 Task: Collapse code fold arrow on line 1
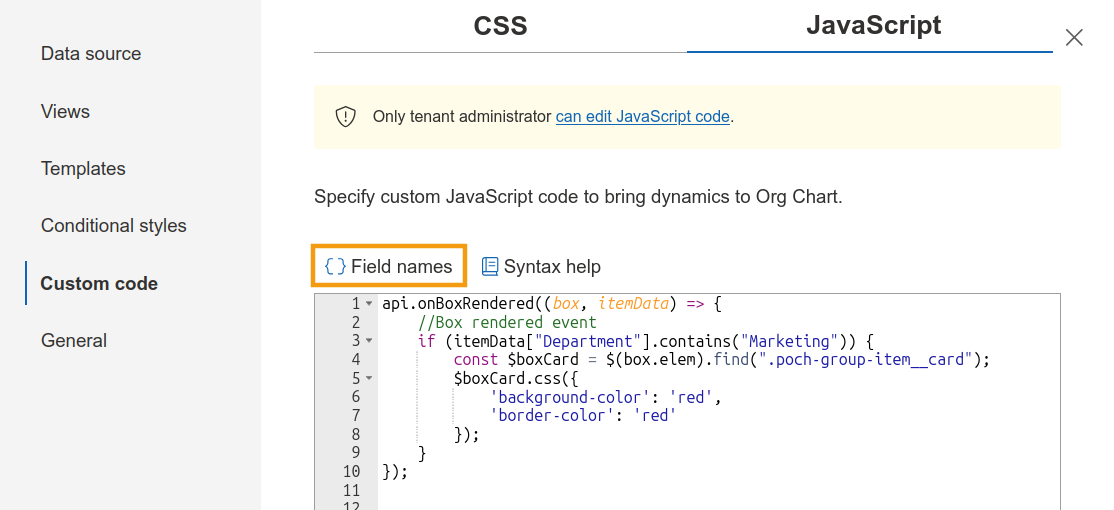[x=369, y=304]
